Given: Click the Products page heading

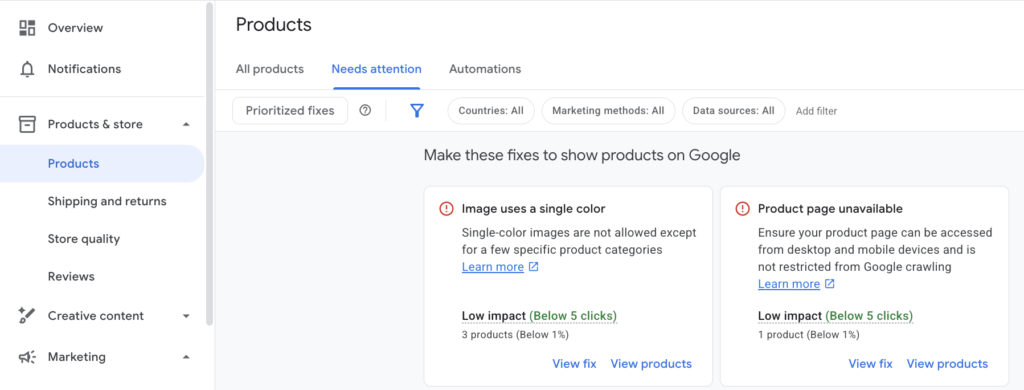Looking at the screenshot, I should point(274,25).
